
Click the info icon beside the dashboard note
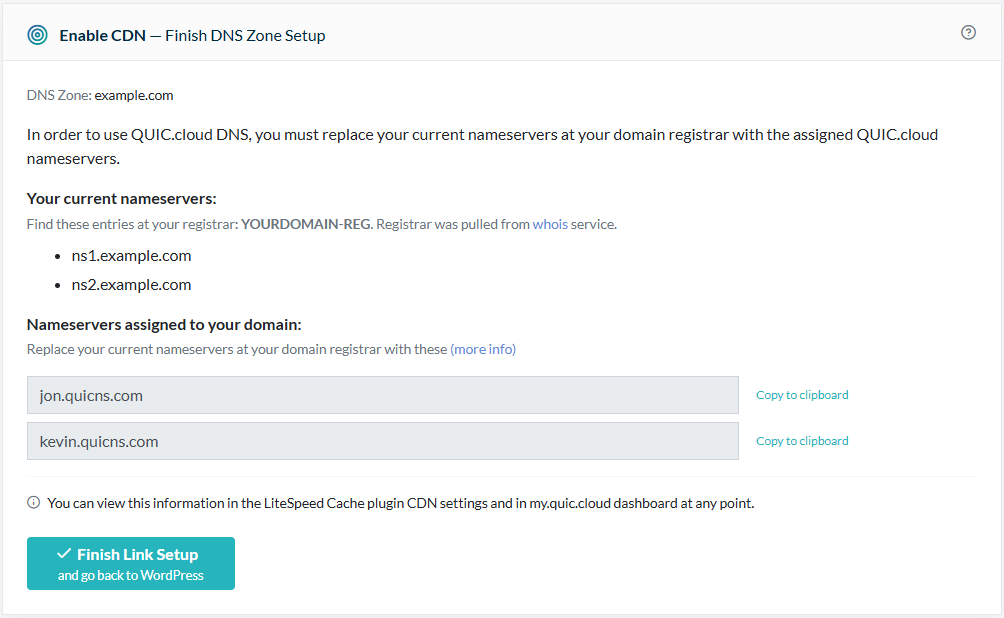[33, 503]
